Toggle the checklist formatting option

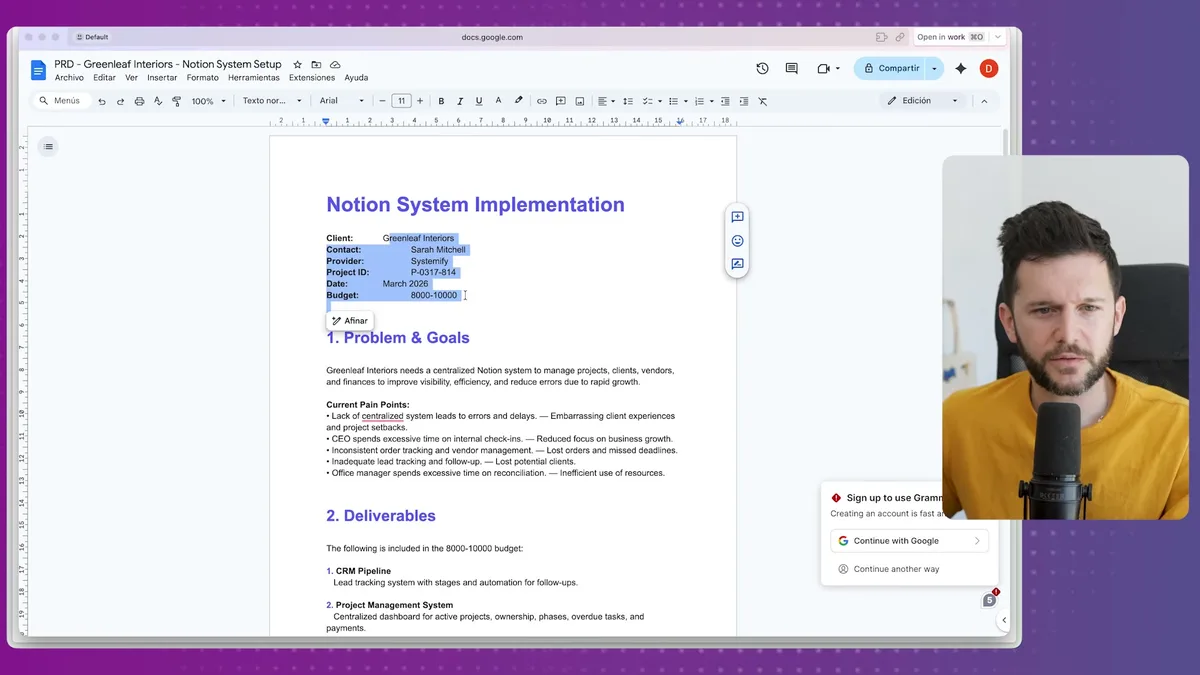647,100
